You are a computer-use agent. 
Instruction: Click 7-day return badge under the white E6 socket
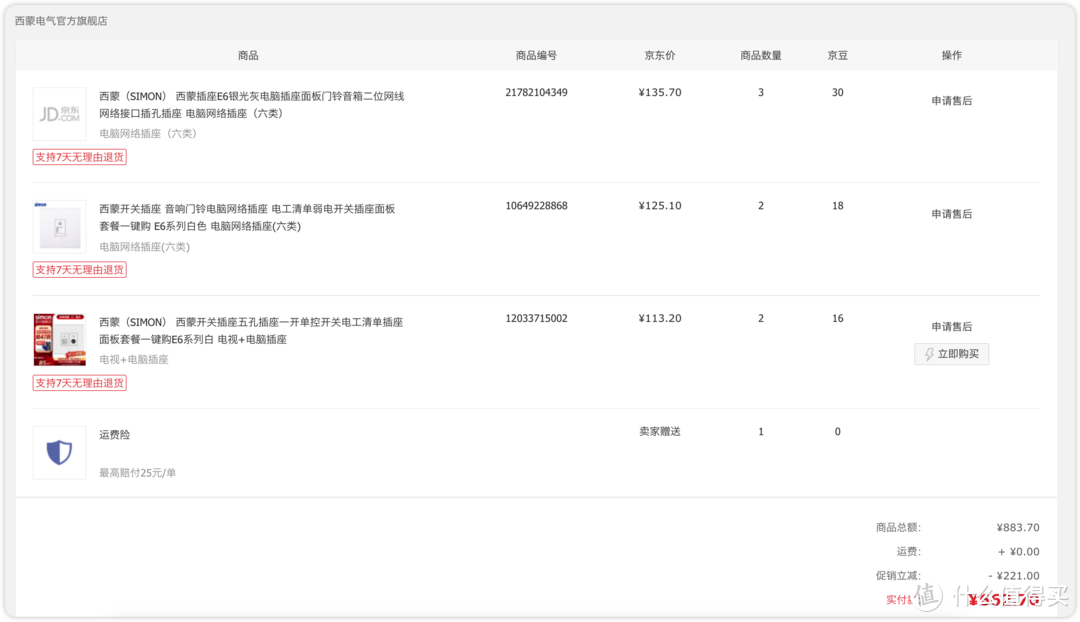coord(79,270)
